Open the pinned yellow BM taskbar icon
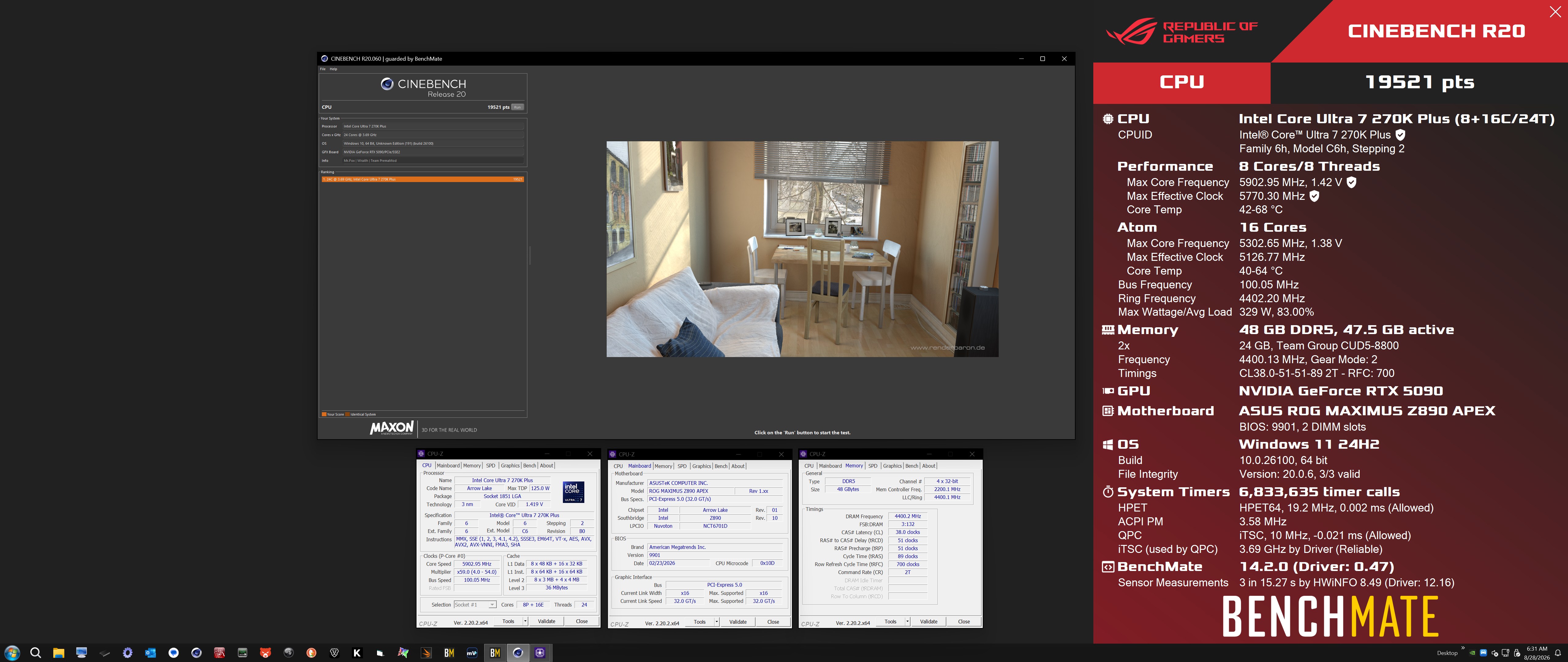1568x662 pixels. tap(449, 653)
